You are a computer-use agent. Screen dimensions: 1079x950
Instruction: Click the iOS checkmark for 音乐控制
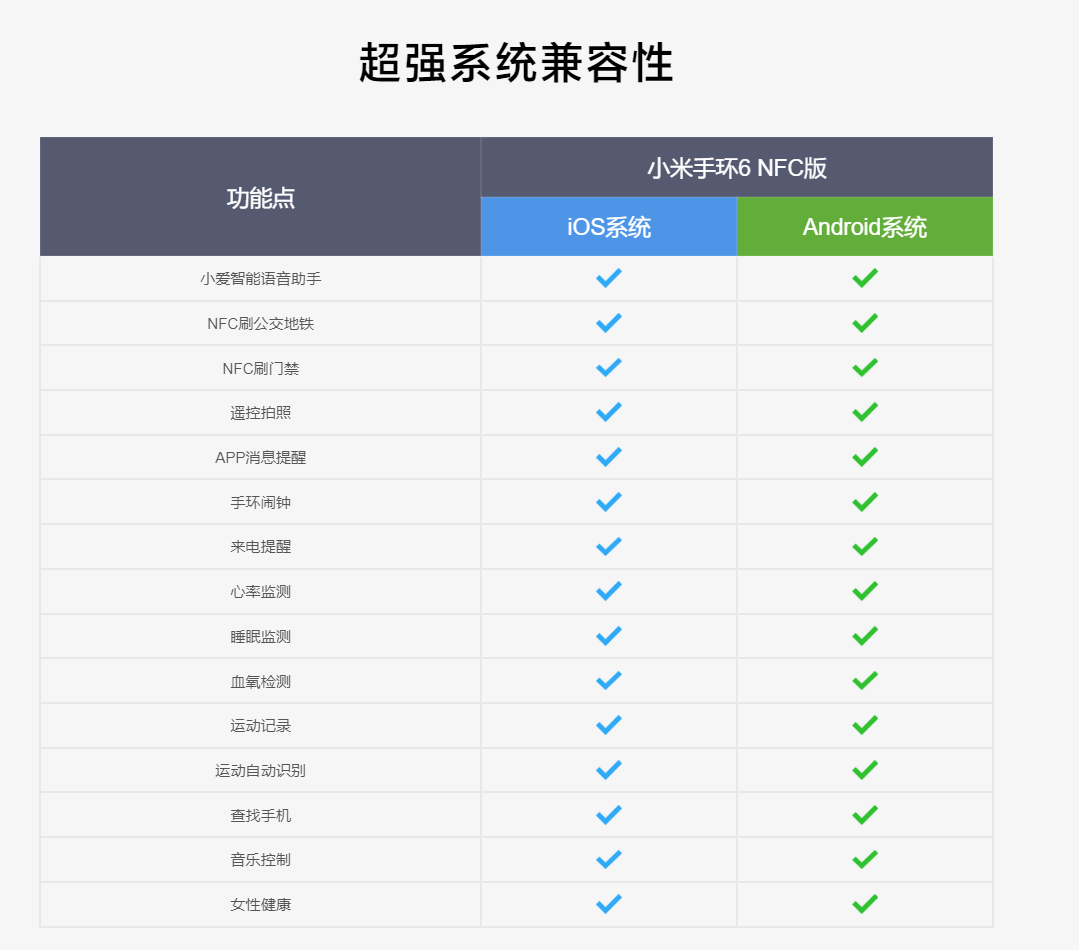coord(608,859)
